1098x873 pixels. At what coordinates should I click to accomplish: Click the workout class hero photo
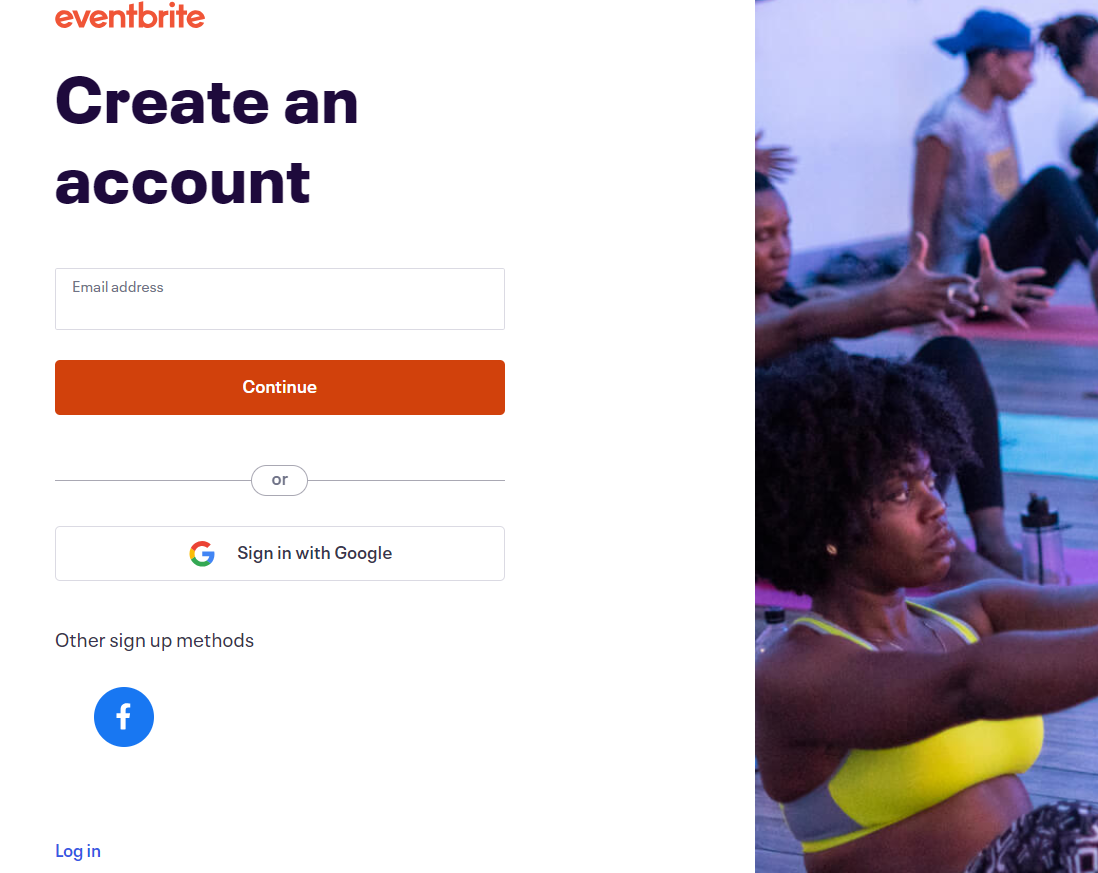coord(926,436)
